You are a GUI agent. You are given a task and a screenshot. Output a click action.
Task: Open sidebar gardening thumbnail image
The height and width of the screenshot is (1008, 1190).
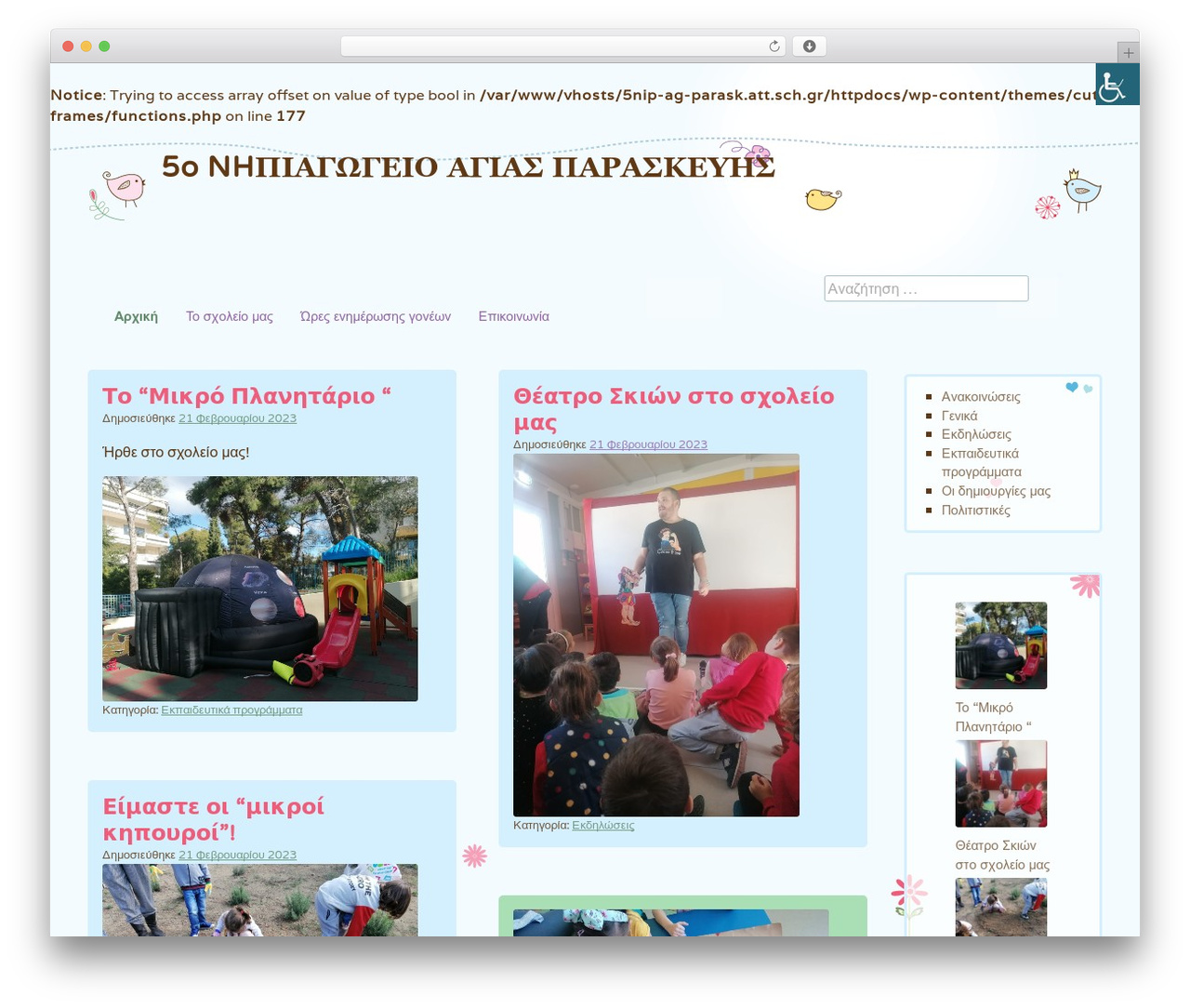(x=1001, y=907)
